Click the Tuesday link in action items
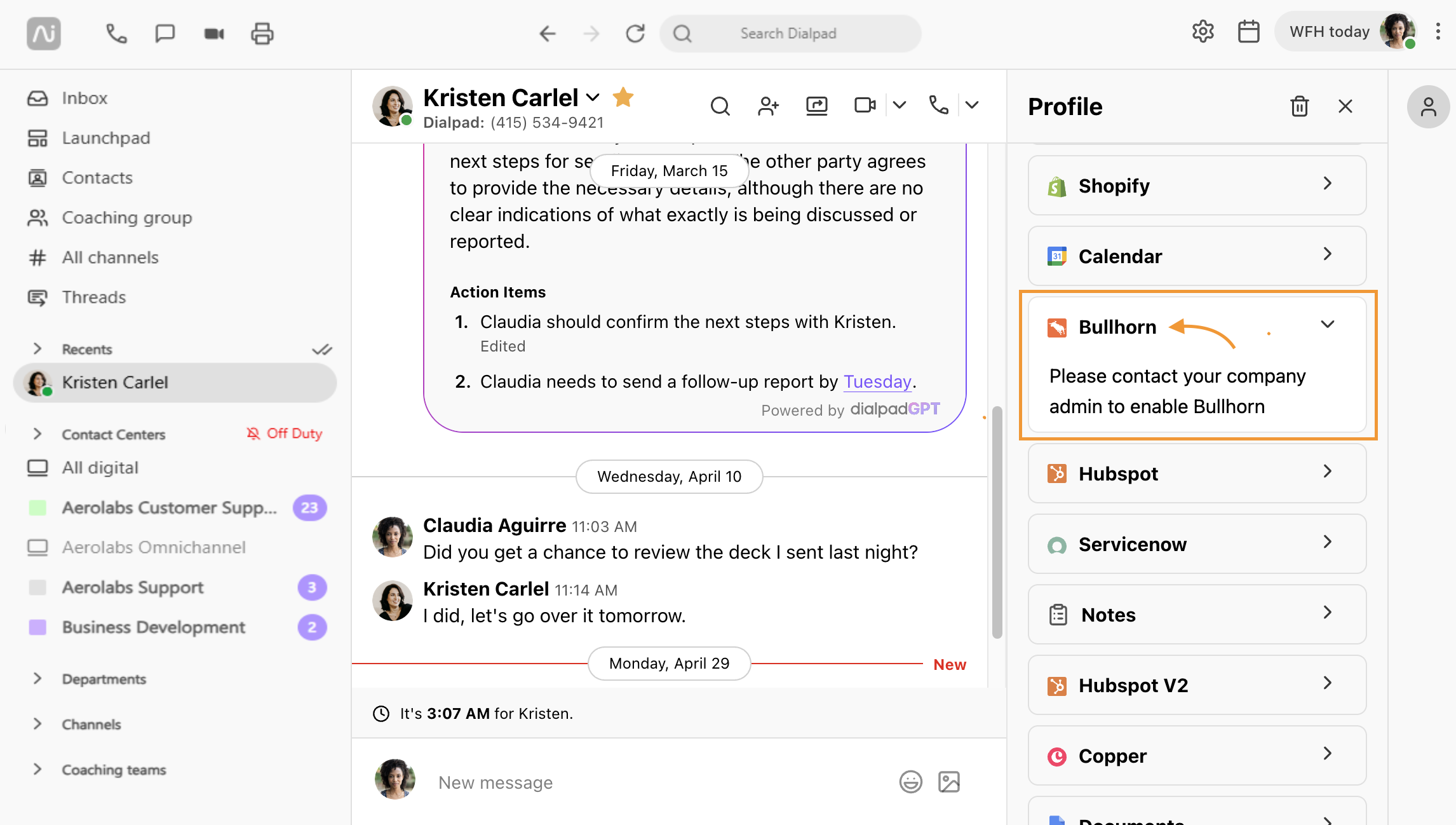The image size is (1456, 825). pos(877,381)
